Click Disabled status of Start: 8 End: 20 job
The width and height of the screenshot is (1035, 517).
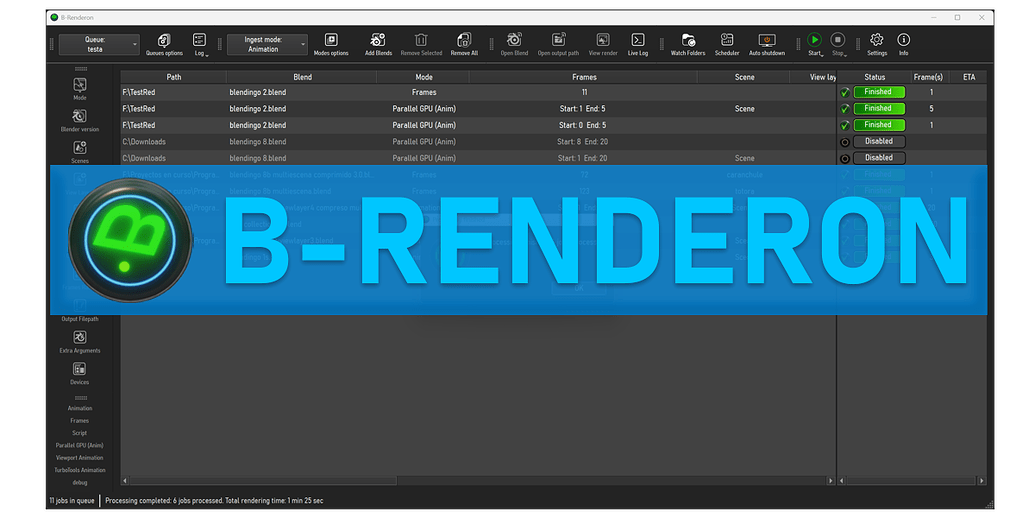click(x=879, y=141)
